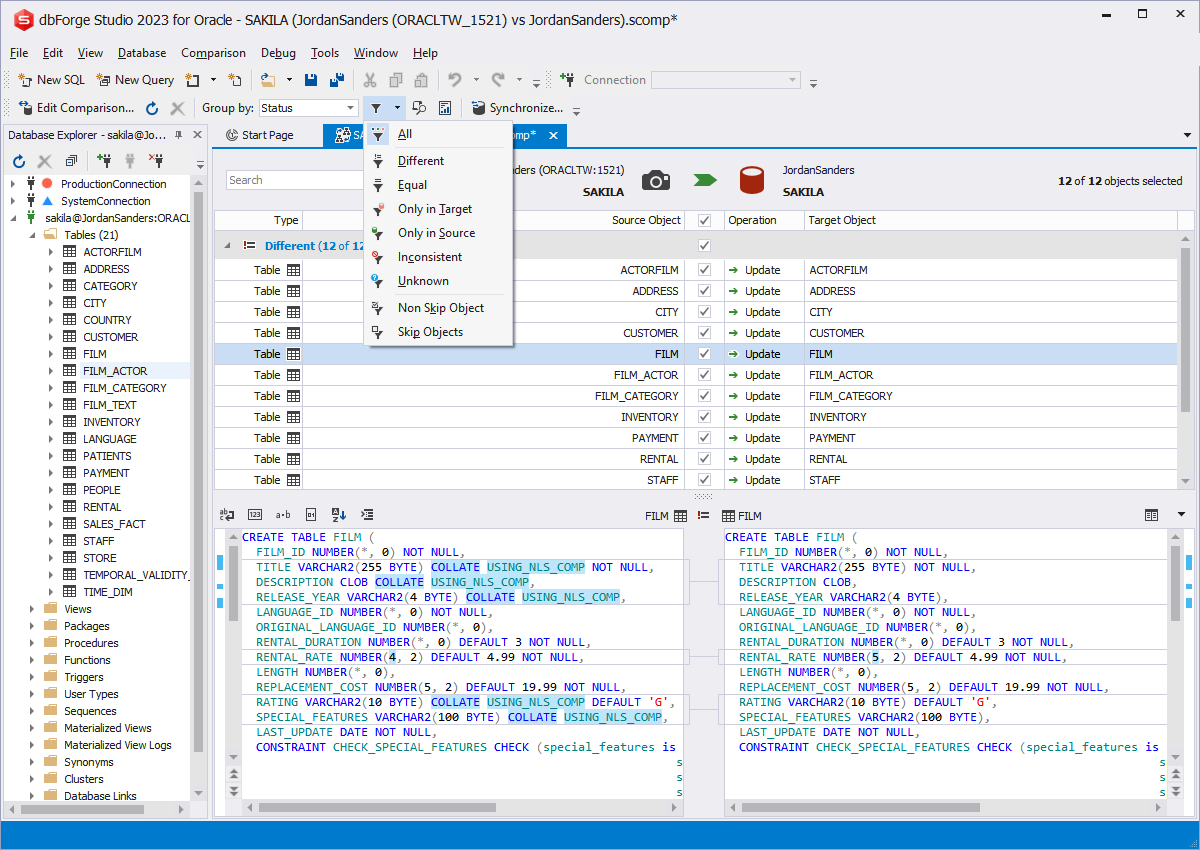Refresh the Database Explorer tree
The width and height of the screenshot is (1200, 850).
tap(18, 161)
